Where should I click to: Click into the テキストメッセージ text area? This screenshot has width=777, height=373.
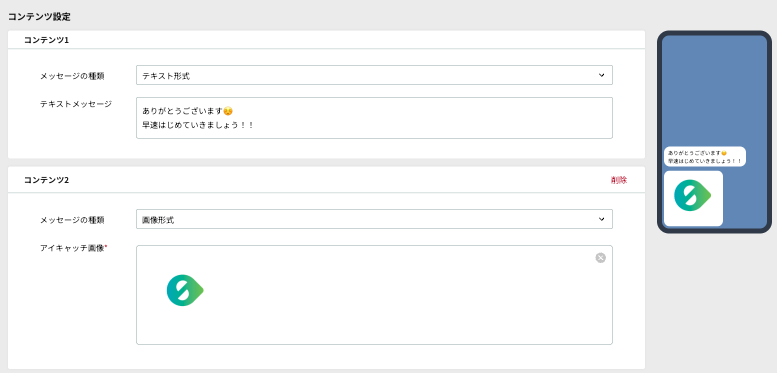tap(374, 118)
